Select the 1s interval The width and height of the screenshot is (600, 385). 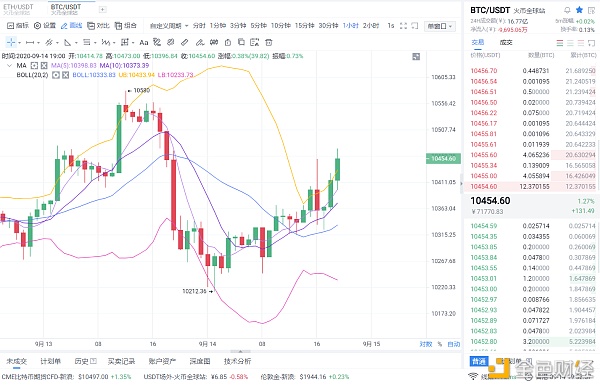391,26
